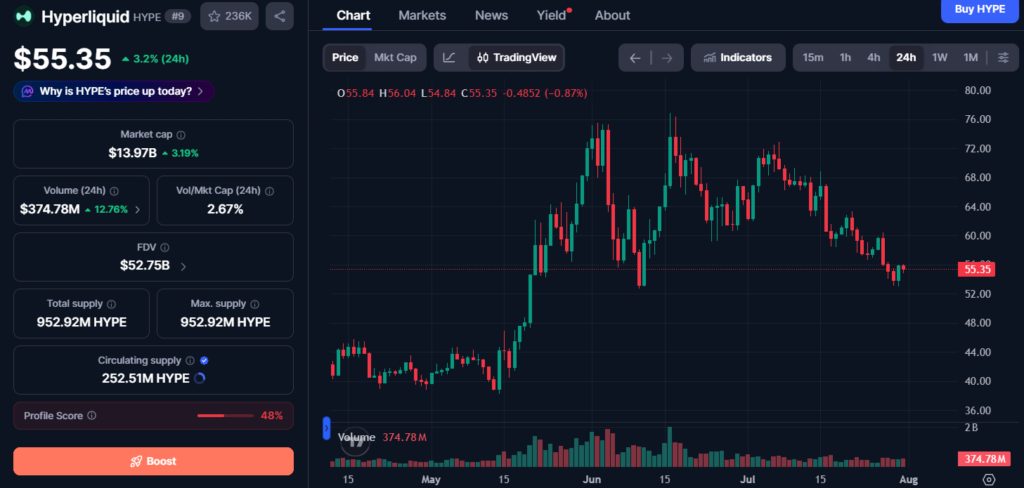This screenshot has height=488, width=1024.
Task: Click the line chart view icon
Action: tap(449, 57)
